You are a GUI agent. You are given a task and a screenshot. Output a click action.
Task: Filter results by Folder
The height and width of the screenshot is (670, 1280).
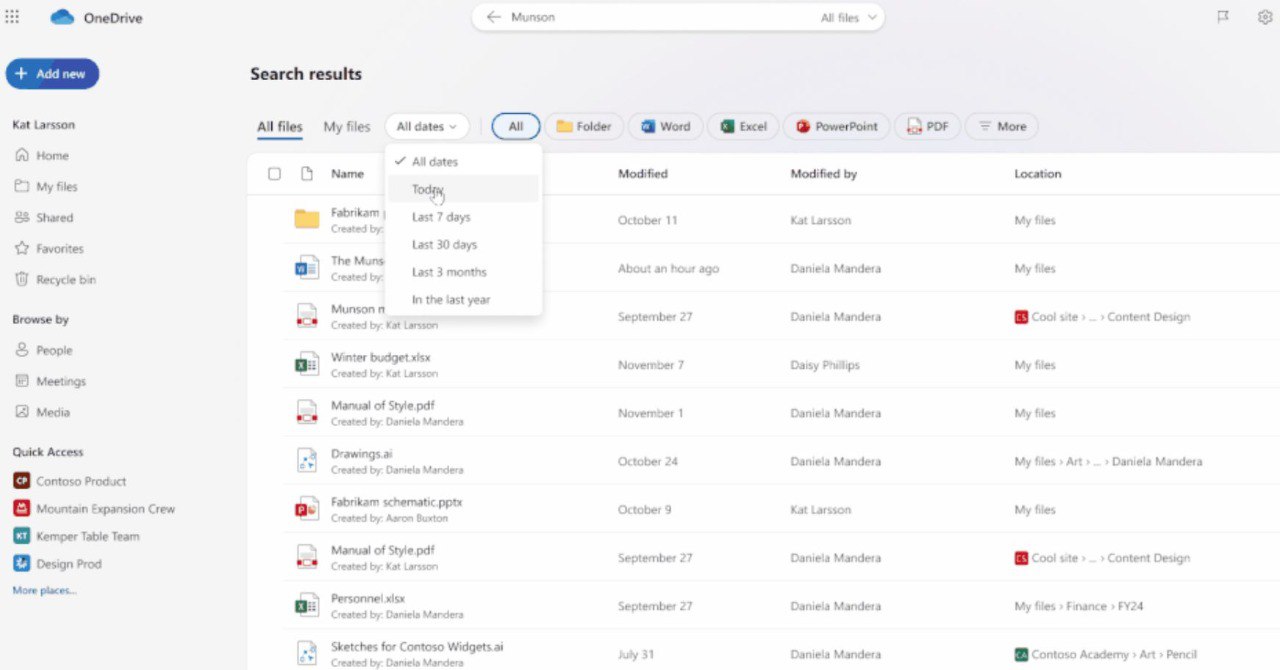click(x=584, y=127)
